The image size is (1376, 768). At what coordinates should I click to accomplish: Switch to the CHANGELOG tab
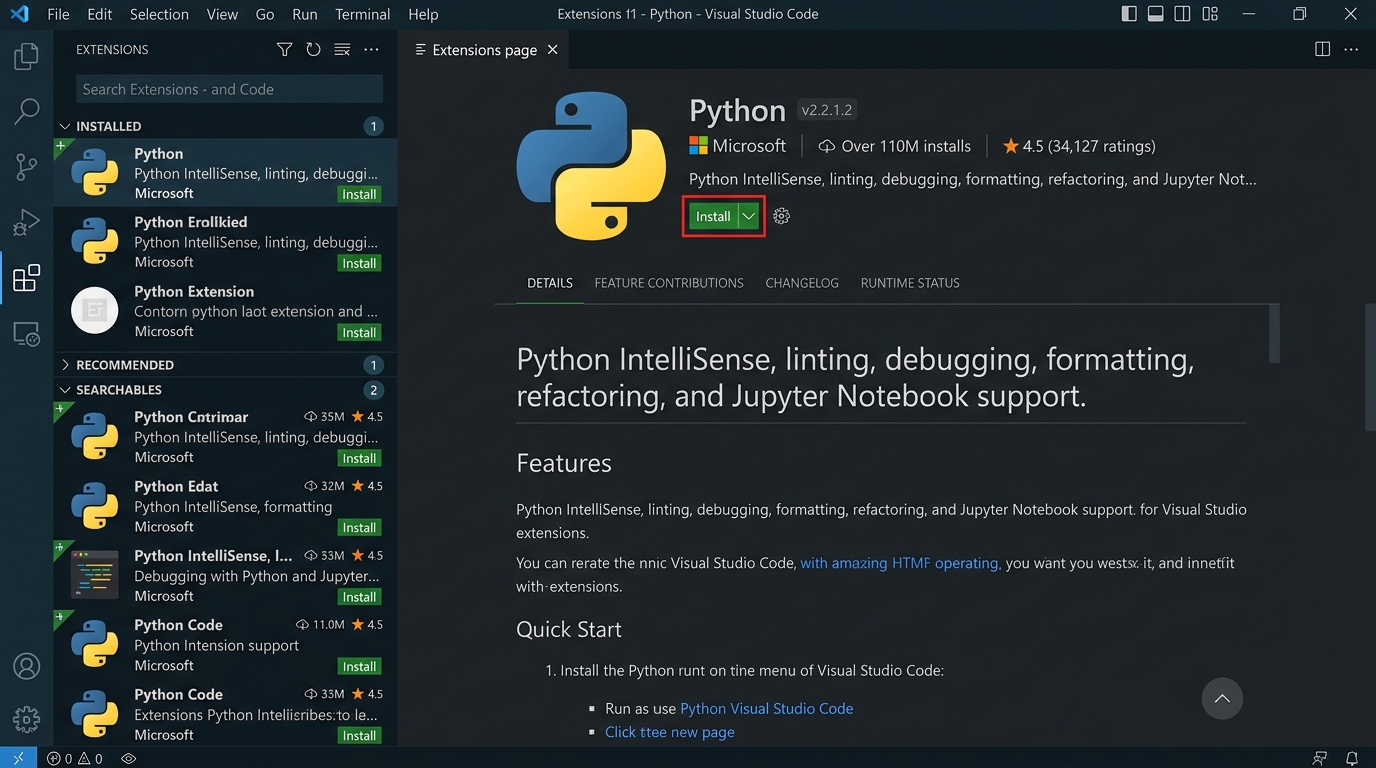(x=802, y=283)
